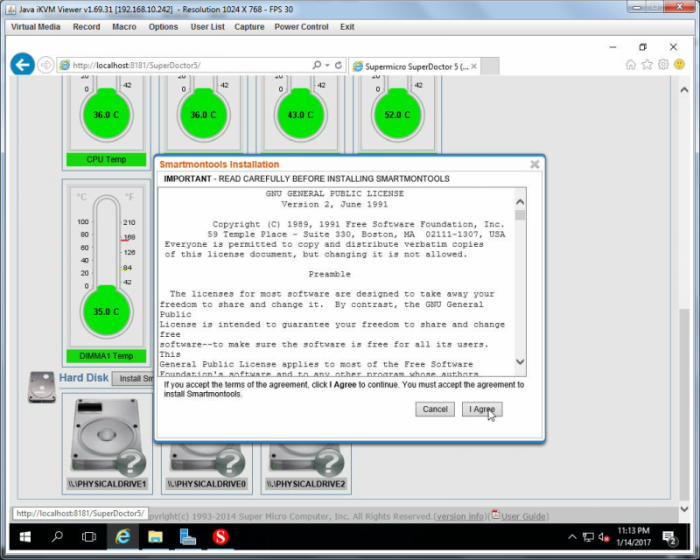Open the User Guide link
Image resolution: width=700 pixels, height=560 pixels.
[524, 516]
